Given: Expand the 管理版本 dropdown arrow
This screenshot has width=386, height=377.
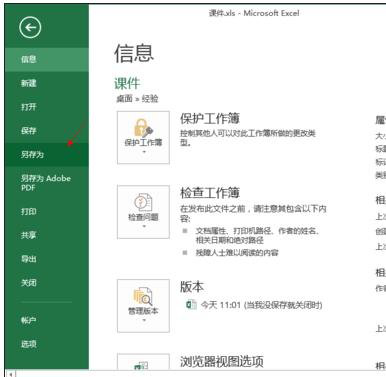Looking at the screenshot, I should click(144, 320).
